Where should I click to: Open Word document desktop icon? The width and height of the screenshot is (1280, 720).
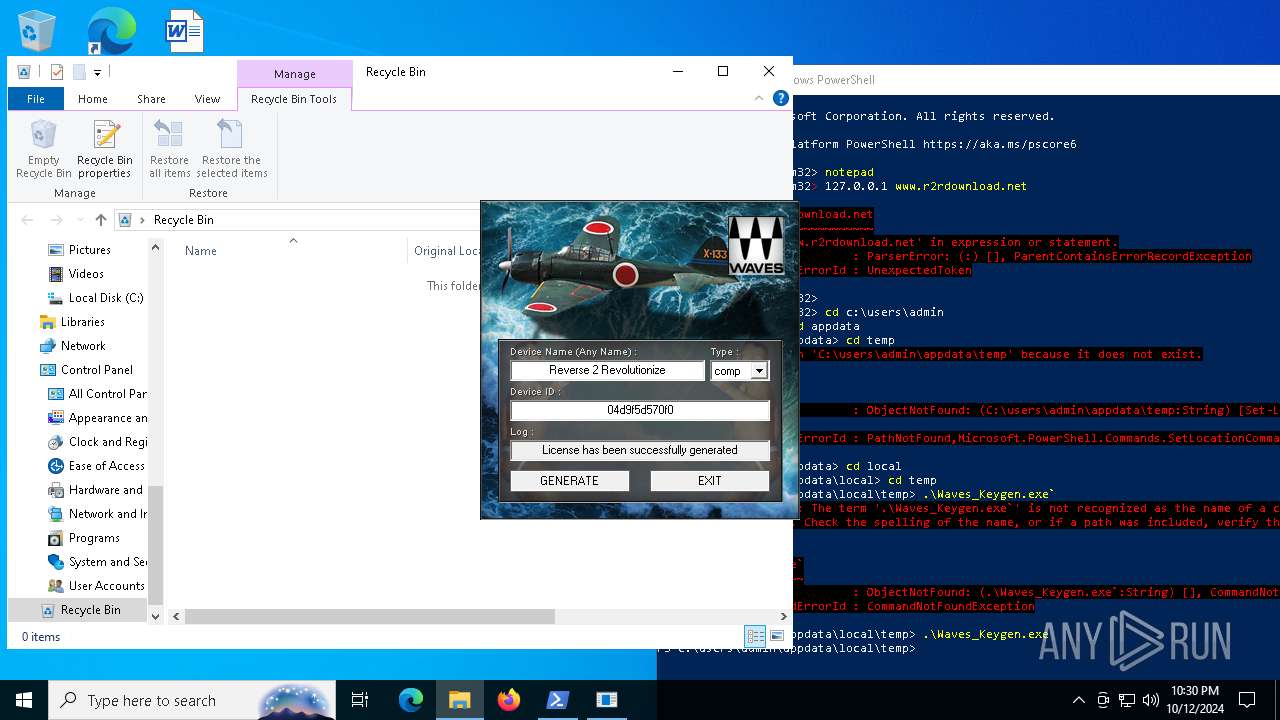[184, 30]
